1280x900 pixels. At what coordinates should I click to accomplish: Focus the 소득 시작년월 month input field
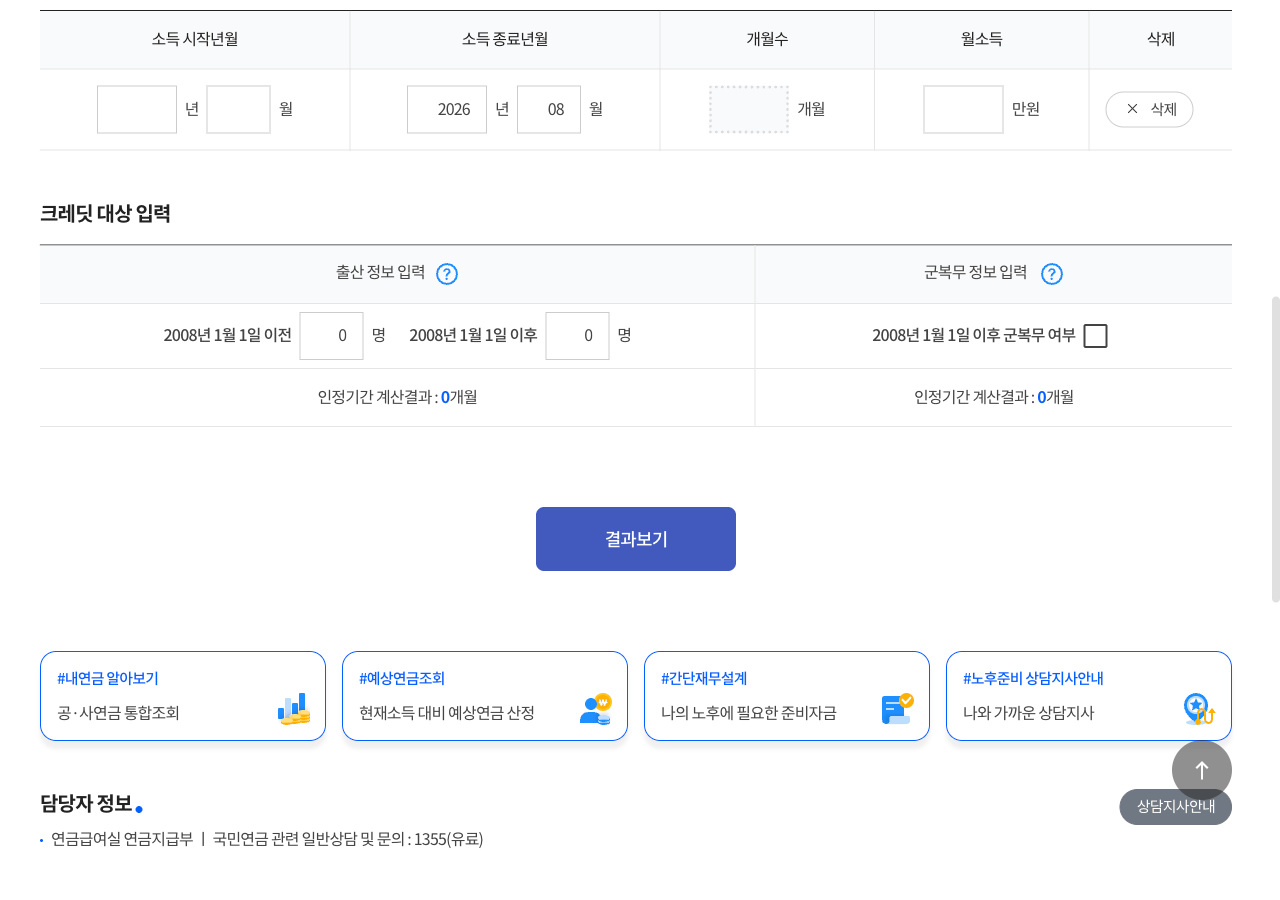point(239,109)
